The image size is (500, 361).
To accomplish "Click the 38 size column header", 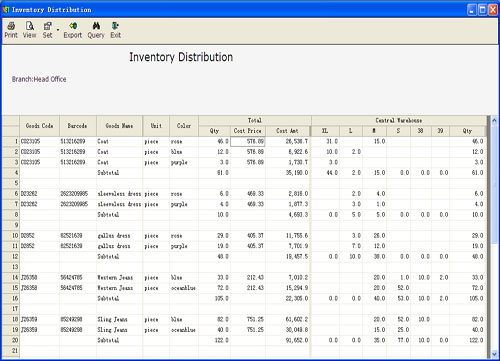I will point(421,131).
